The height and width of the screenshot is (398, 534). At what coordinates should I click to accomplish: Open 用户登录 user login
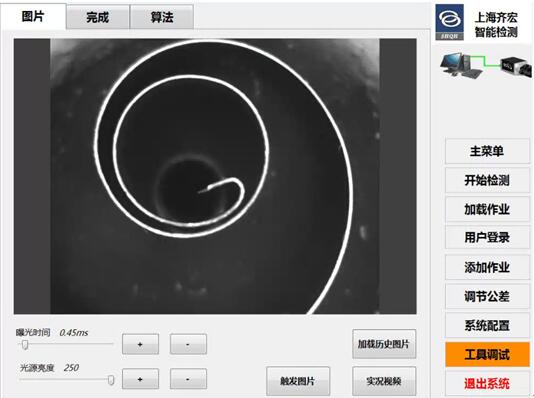point(487,237)
